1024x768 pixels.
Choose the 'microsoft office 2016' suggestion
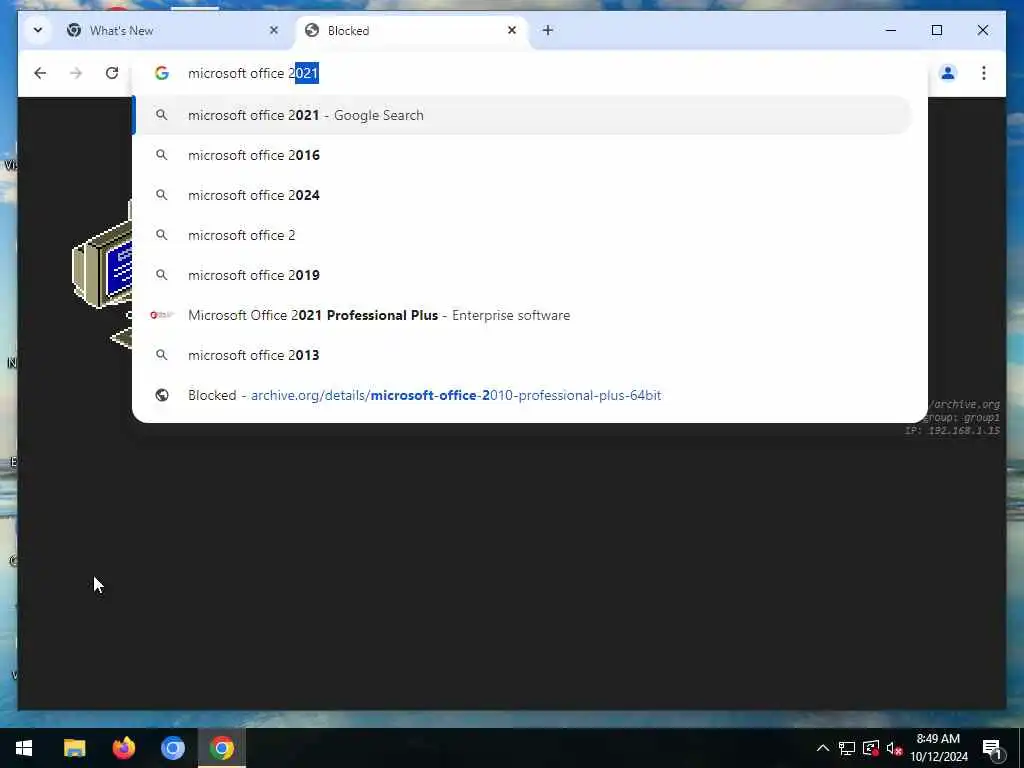coord(522,155)
